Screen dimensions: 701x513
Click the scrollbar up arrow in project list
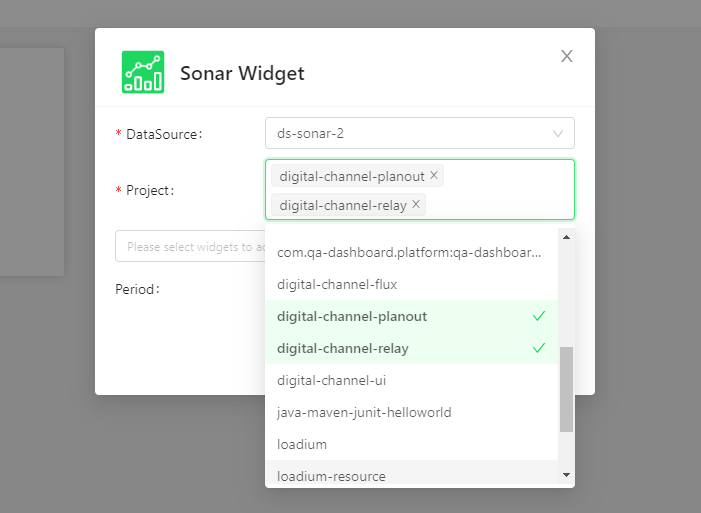566,237
